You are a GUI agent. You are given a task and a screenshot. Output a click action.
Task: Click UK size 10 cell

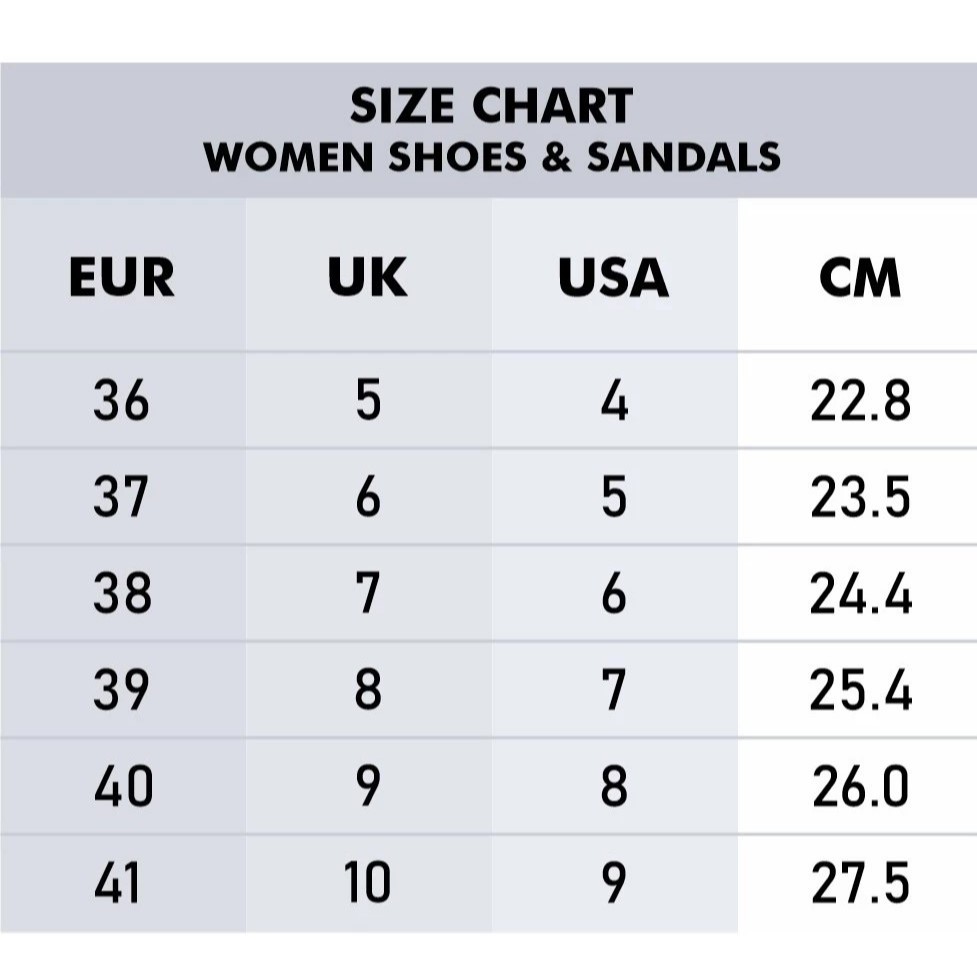pyautogui.click(x=368, y=884)
